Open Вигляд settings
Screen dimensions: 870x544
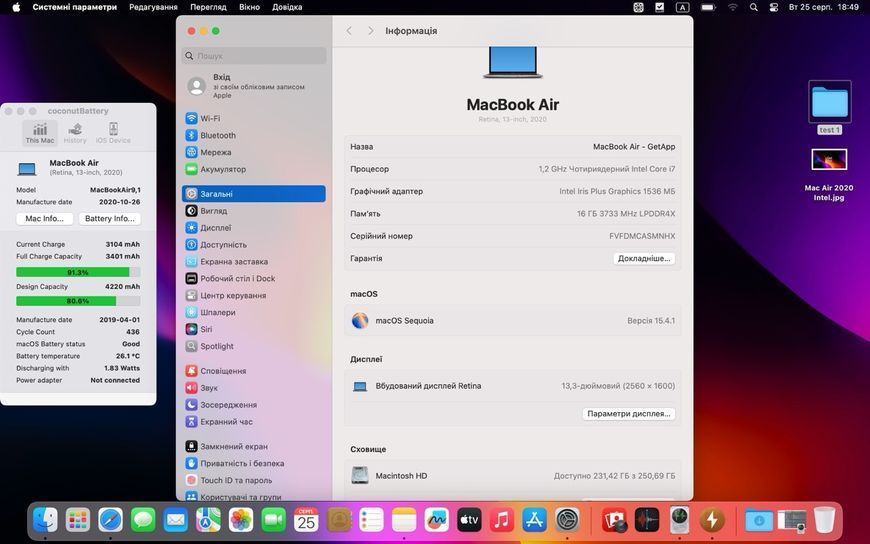[254, 211]
